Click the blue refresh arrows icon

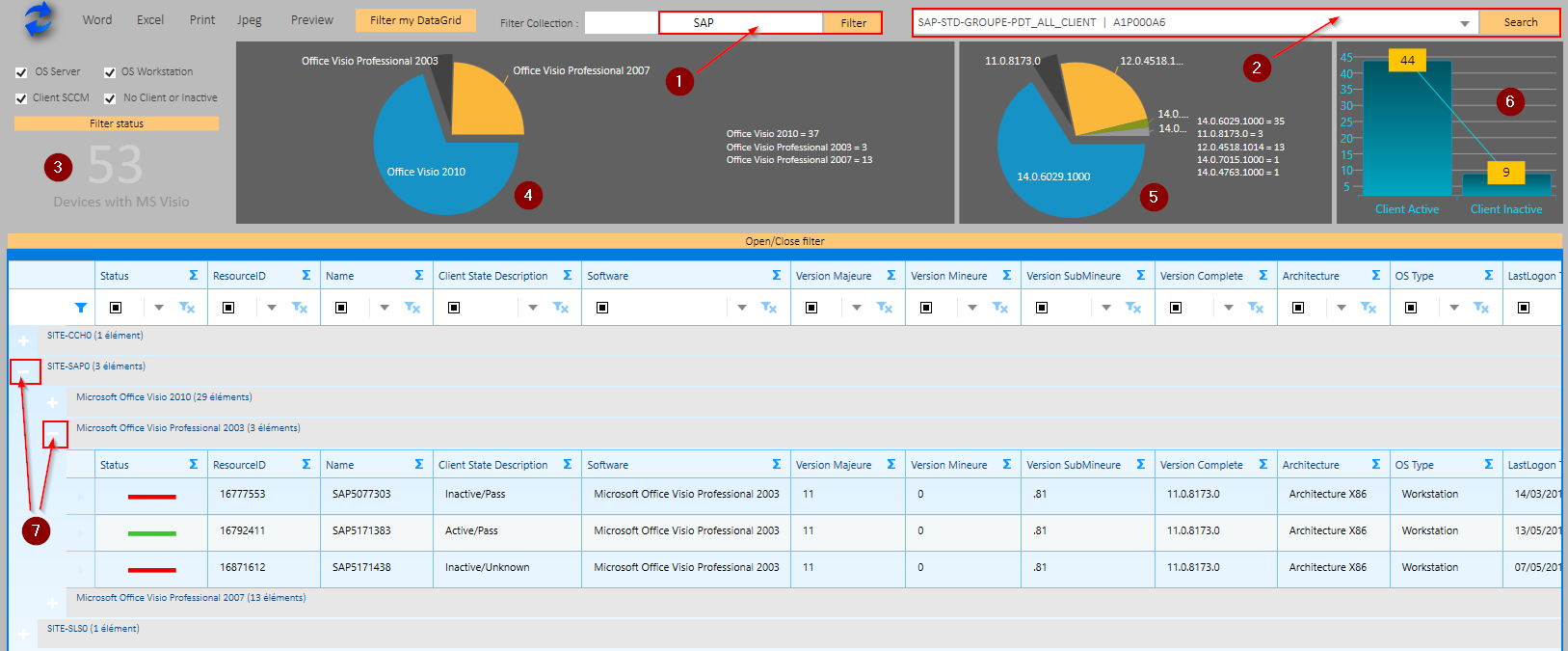(40, 19)
